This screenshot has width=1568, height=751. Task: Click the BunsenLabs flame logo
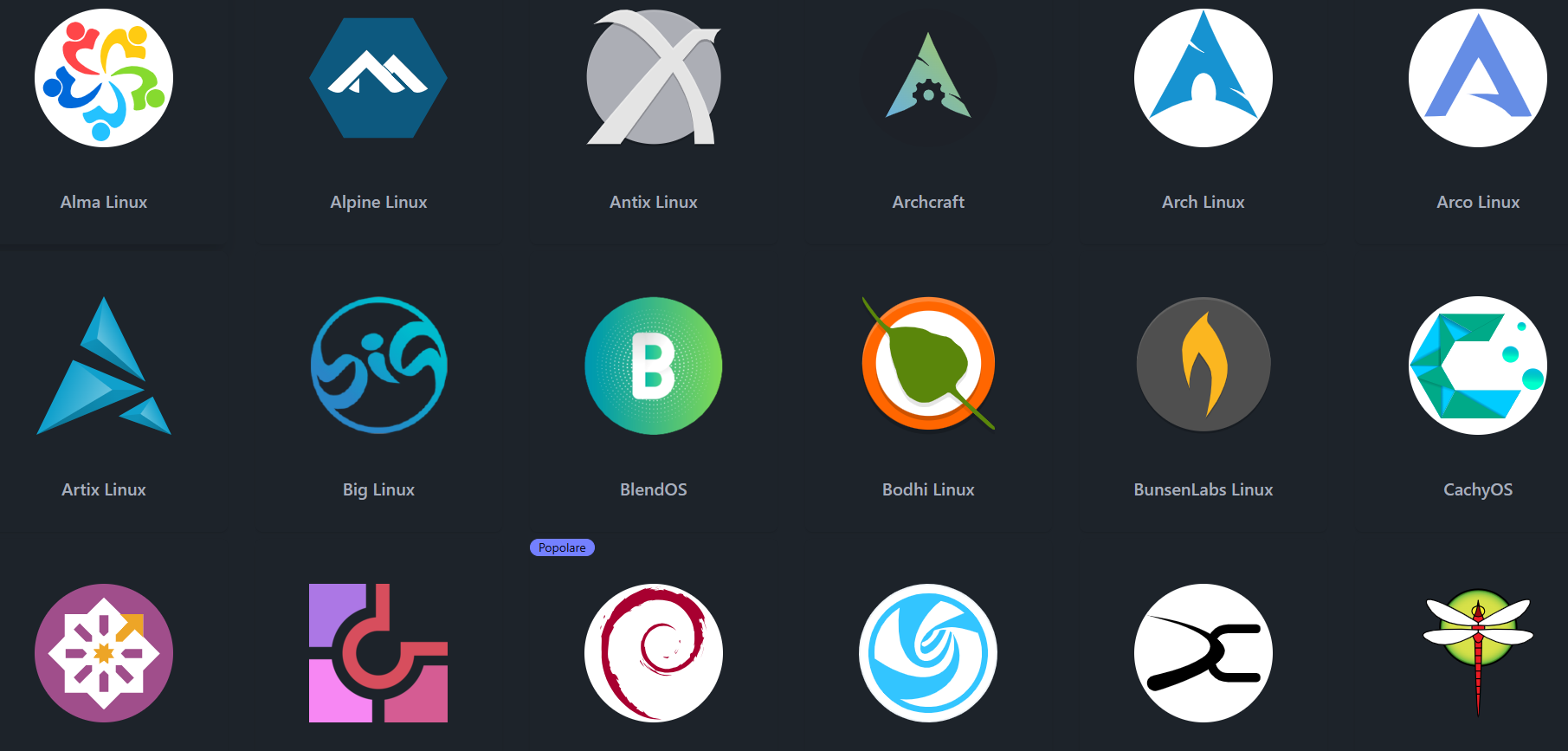(x=1203, y=365)
